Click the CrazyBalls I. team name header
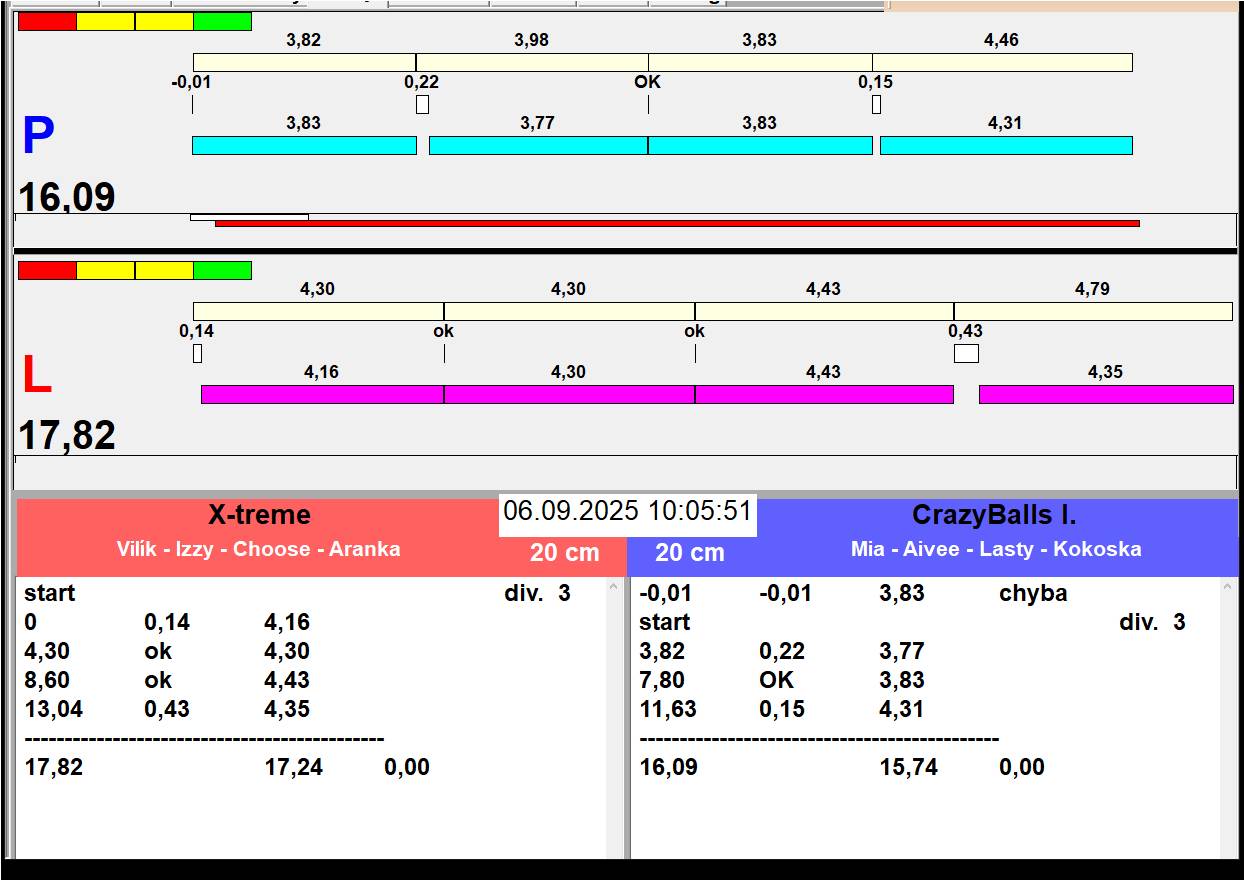The image size is (1244, 880). pos(994,515)
